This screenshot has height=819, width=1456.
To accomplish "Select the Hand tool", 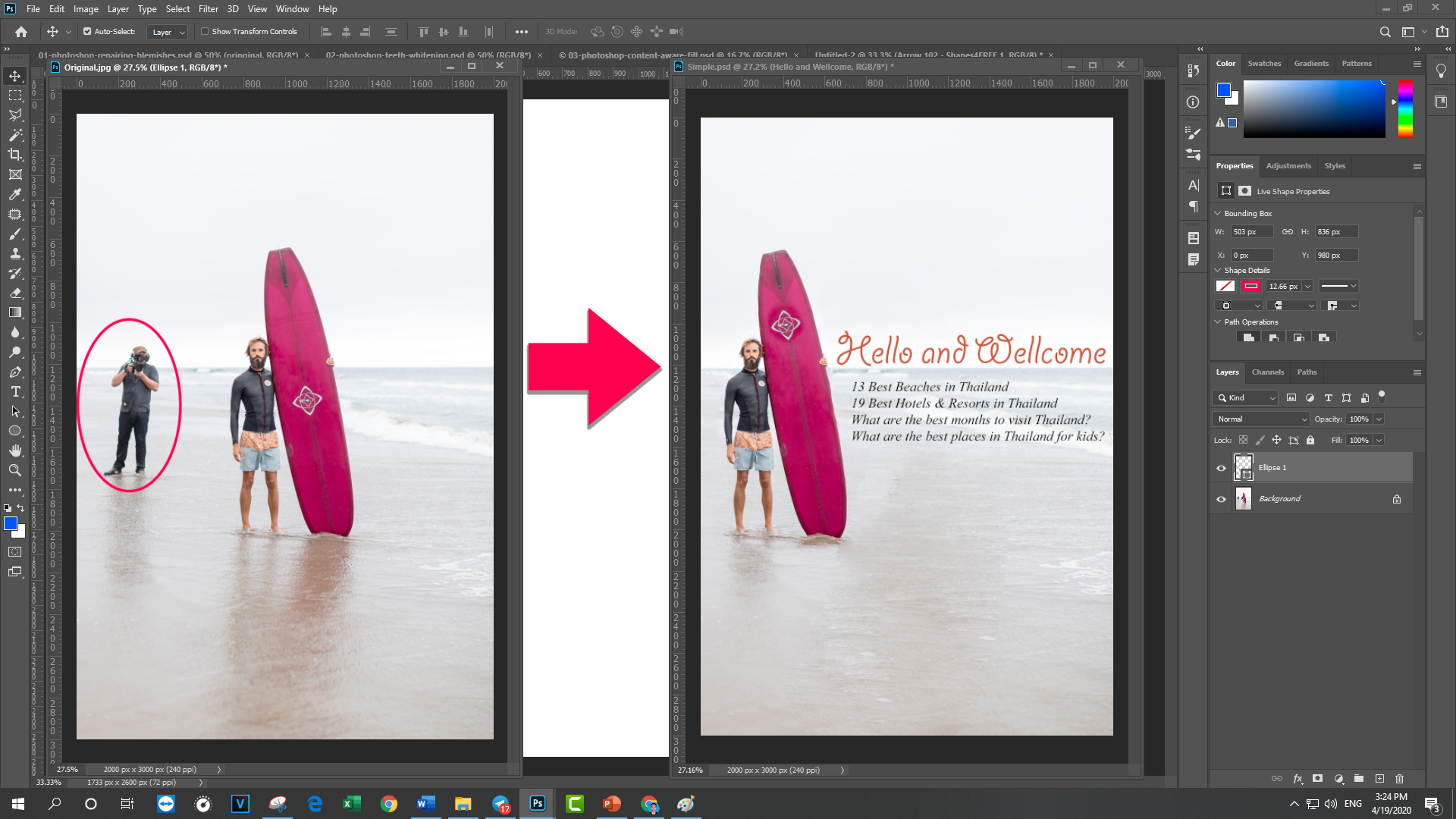I will tap(15, 450).
